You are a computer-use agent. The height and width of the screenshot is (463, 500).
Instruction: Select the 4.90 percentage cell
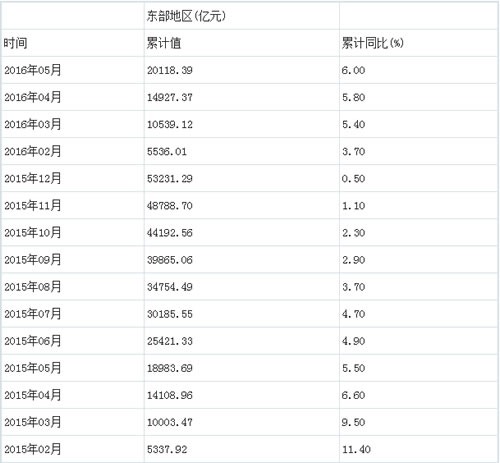pyautogui.click(x=353, y=341)
